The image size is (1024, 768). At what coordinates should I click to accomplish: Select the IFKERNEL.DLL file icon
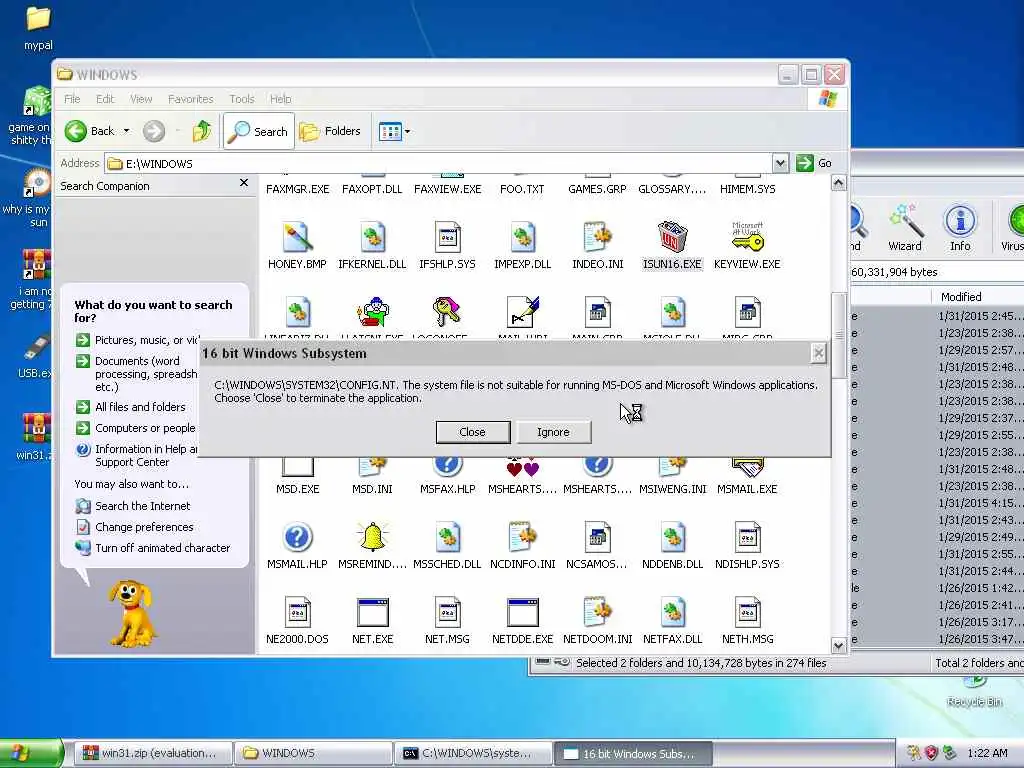click(372, 237)
